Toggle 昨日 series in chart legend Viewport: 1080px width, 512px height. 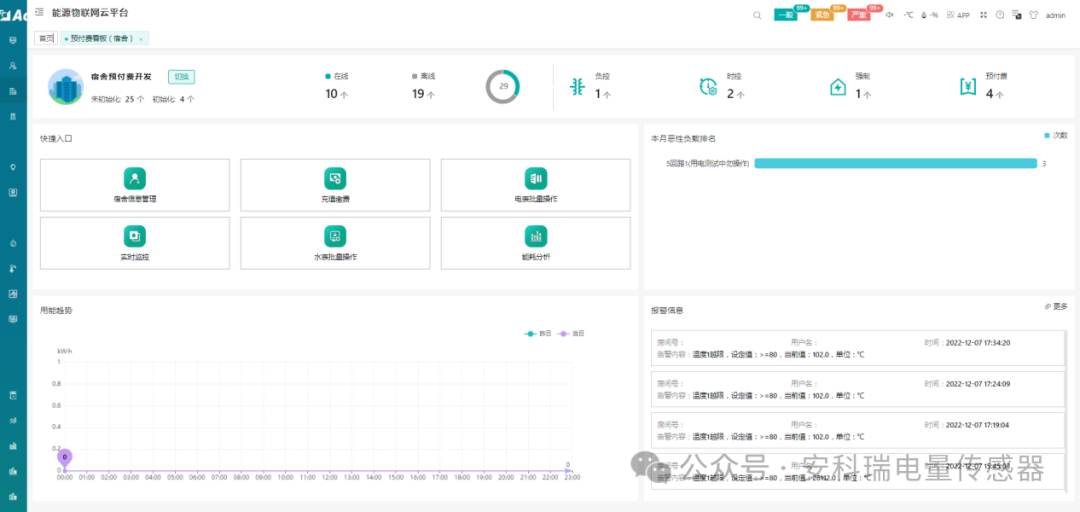(538, 333)
